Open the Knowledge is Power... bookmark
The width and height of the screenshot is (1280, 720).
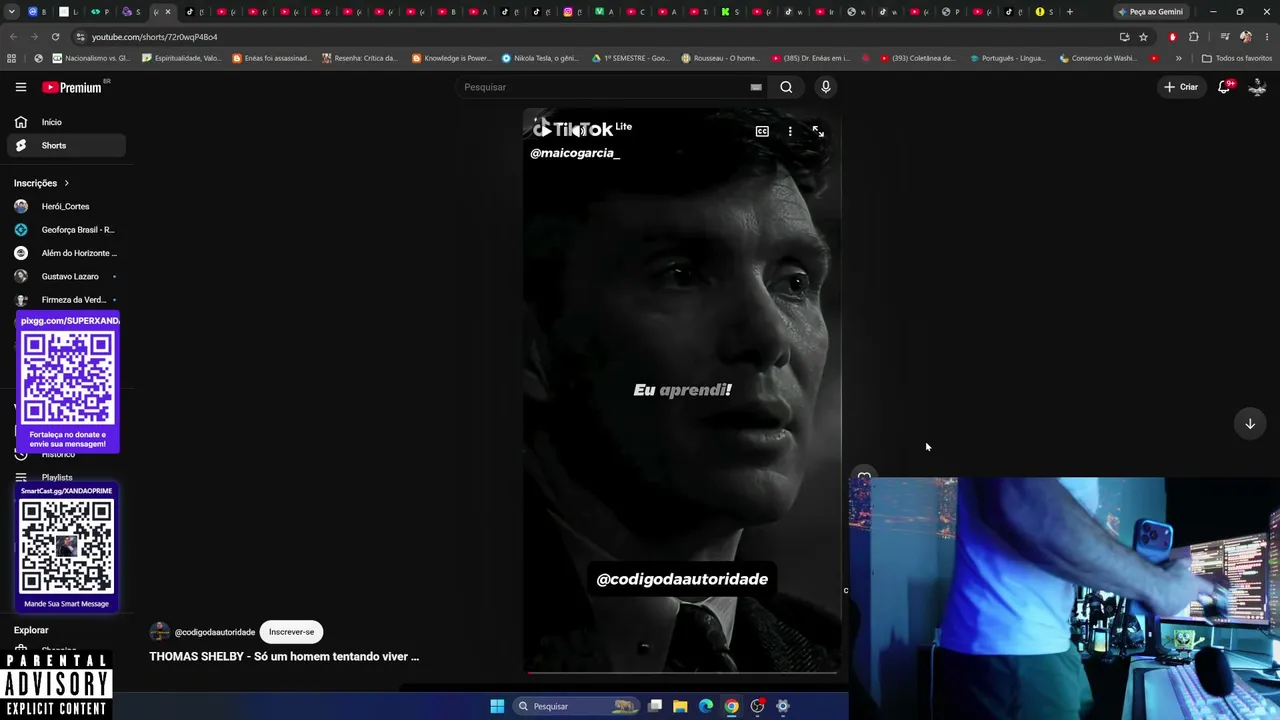[x=452, y=58]
